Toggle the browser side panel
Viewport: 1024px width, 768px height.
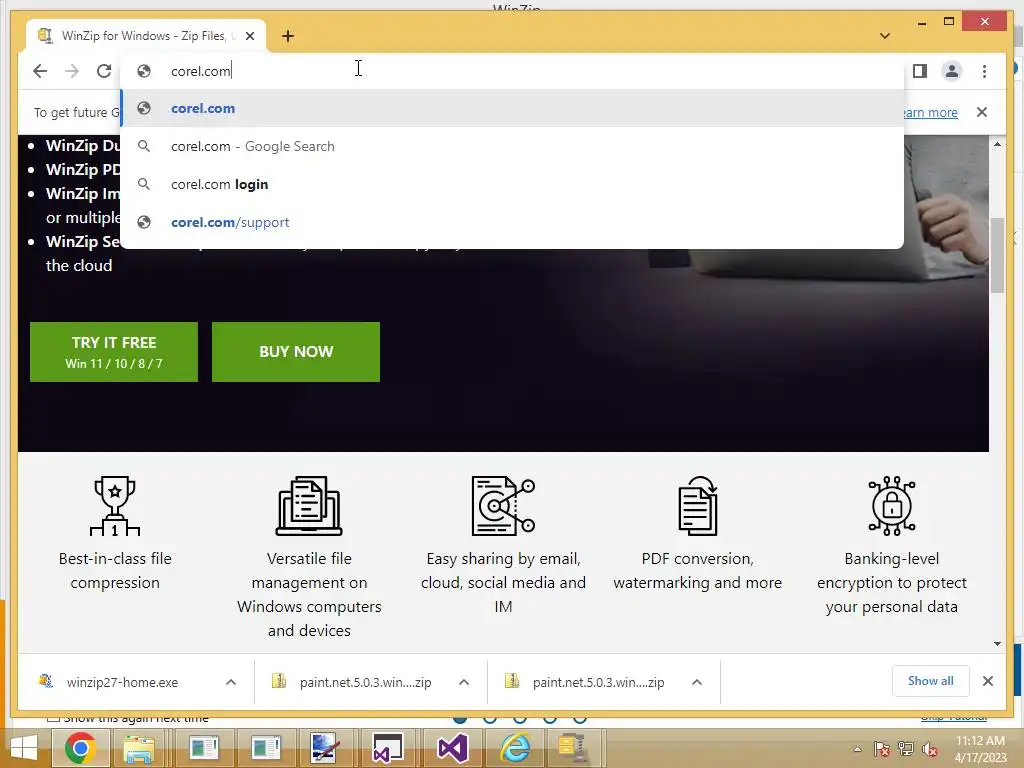pyautogui.click(x=920, y=71)
